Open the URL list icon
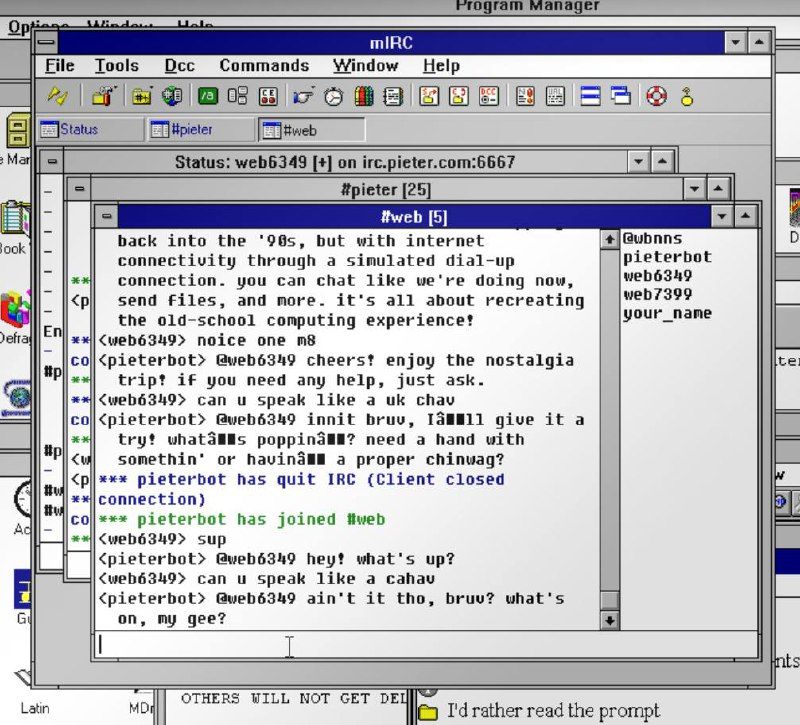800x725 pixels. coord(555,96)
